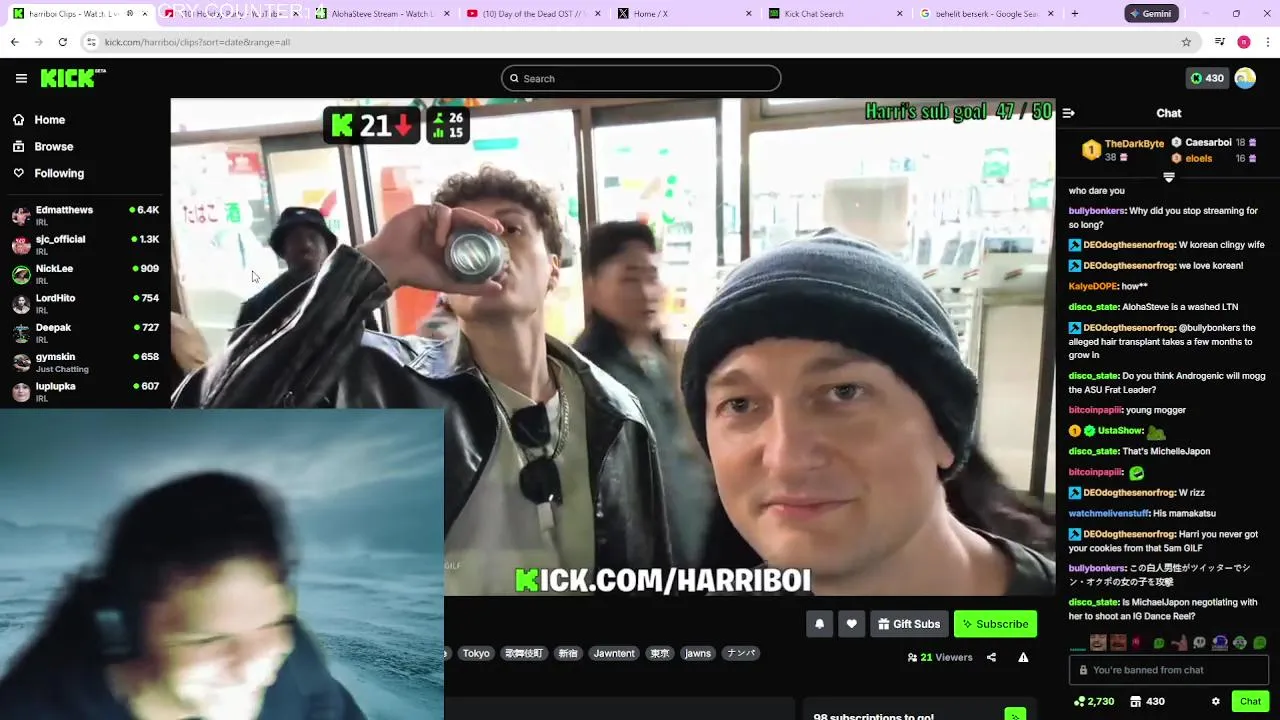Go to Home in sidebar
The image size is (1280, 720).
pos(49,120)
